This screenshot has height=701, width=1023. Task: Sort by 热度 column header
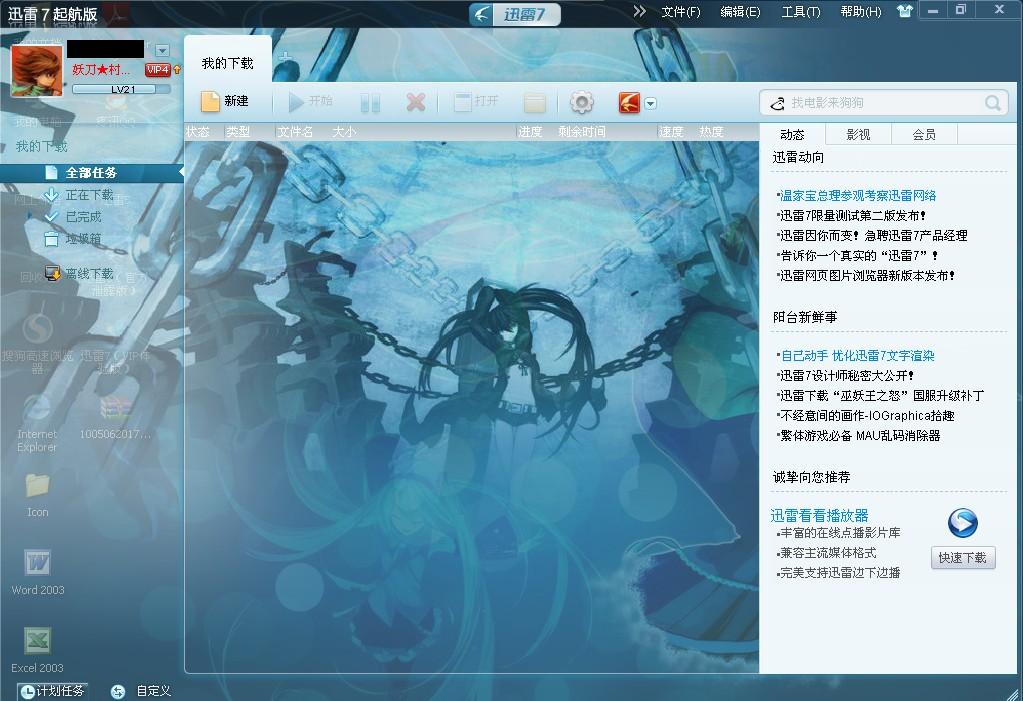(x=711, y=132)
